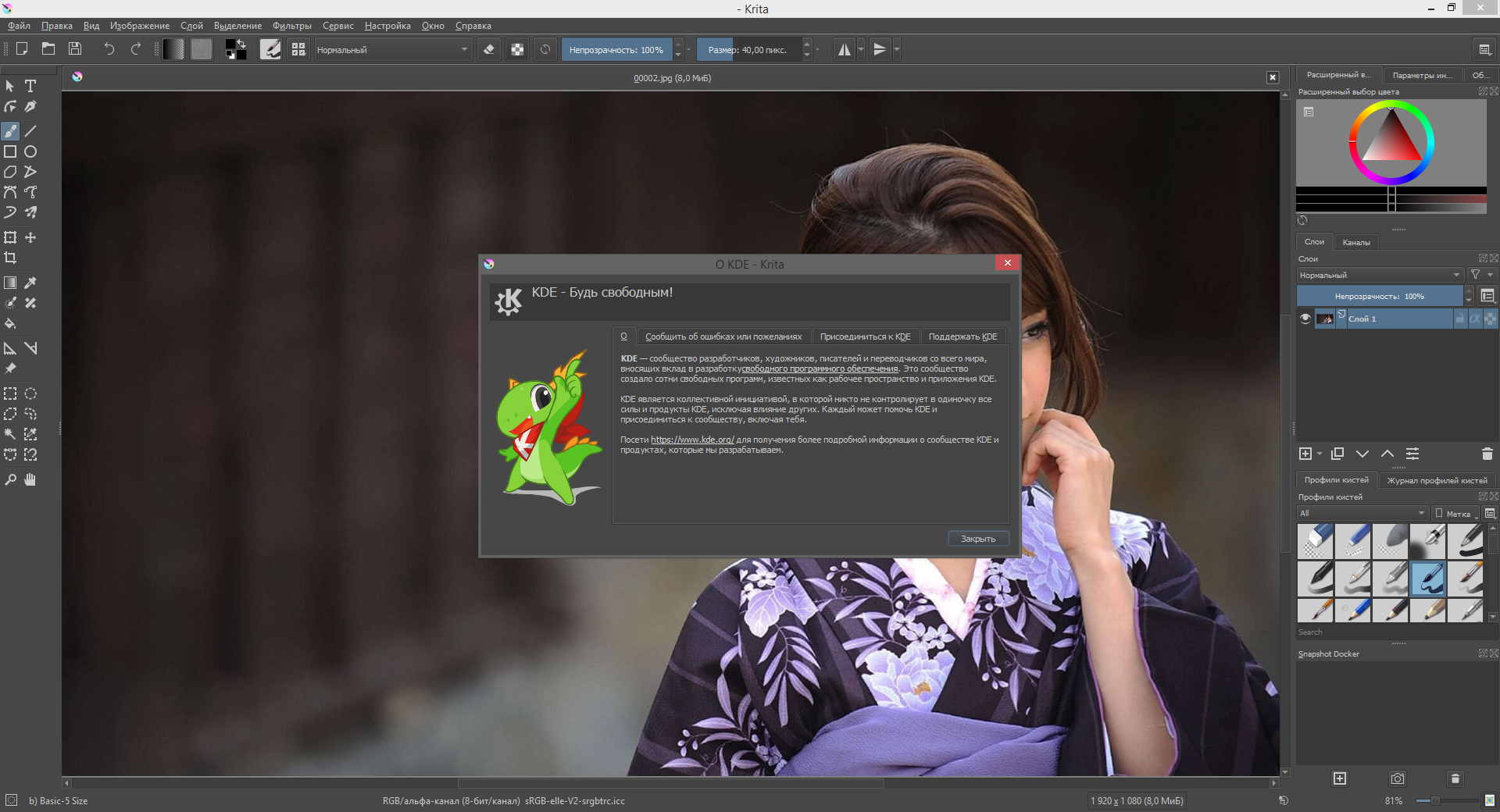This screenshot has width=1500, height=812.
Task: Select the Elliptical Selection tool
Action: click(x=30, y=394)
